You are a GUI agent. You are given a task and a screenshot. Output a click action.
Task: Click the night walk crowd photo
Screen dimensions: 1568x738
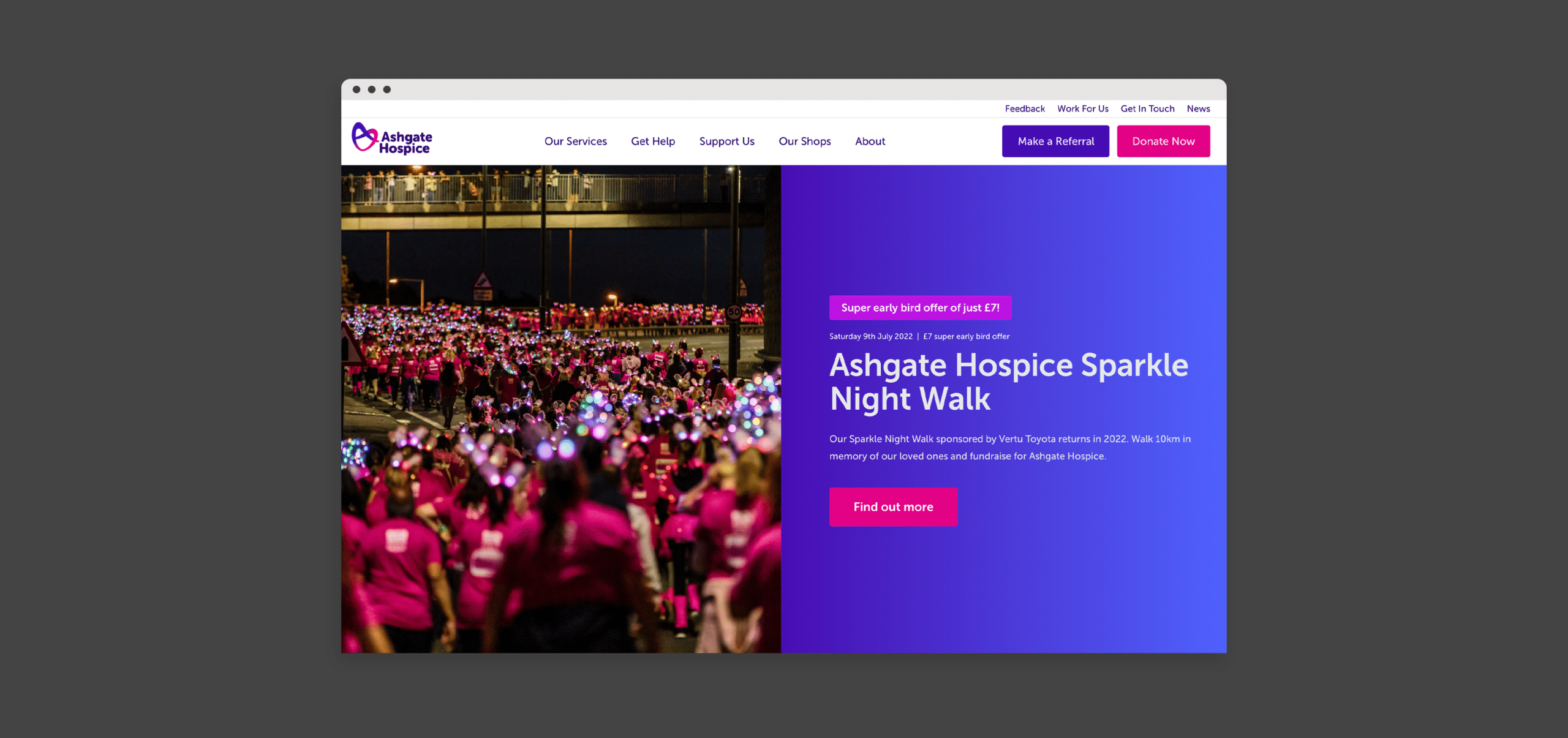(x=560, y=409)
